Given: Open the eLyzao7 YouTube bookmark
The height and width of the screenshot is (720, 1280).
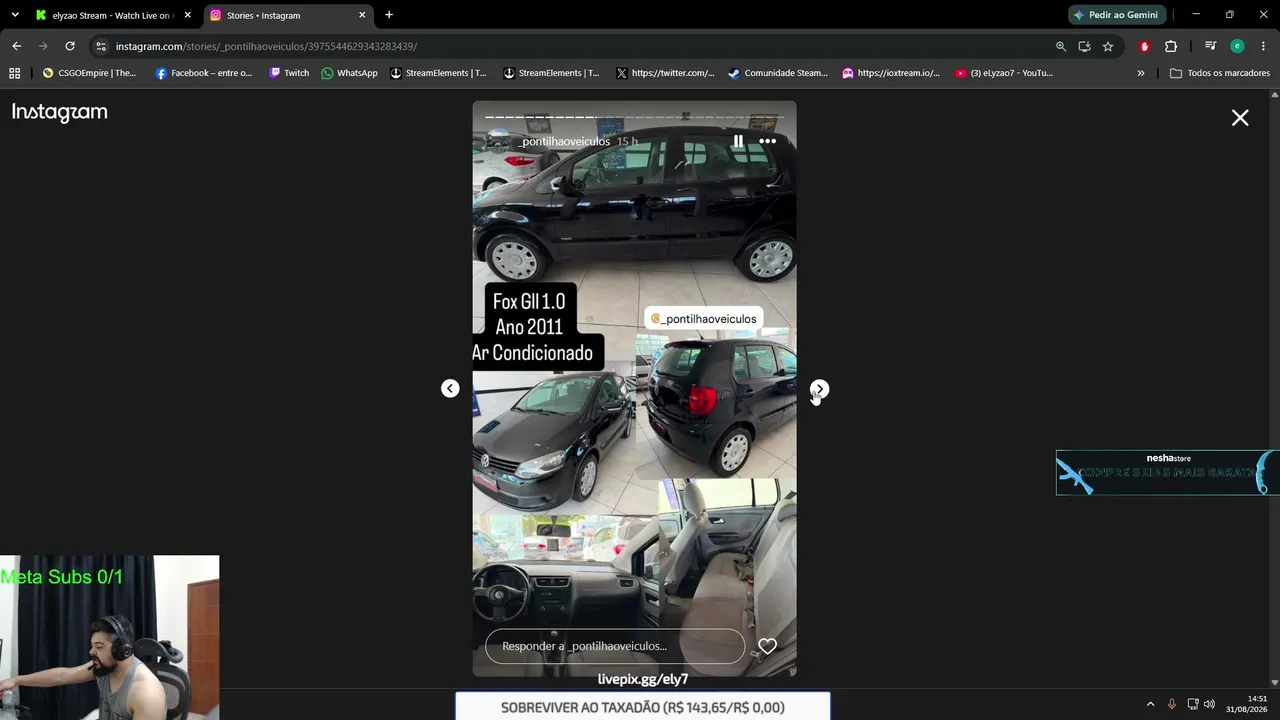Looking at the screenshot, I should pyautogui.click(x=1004, y=73).
